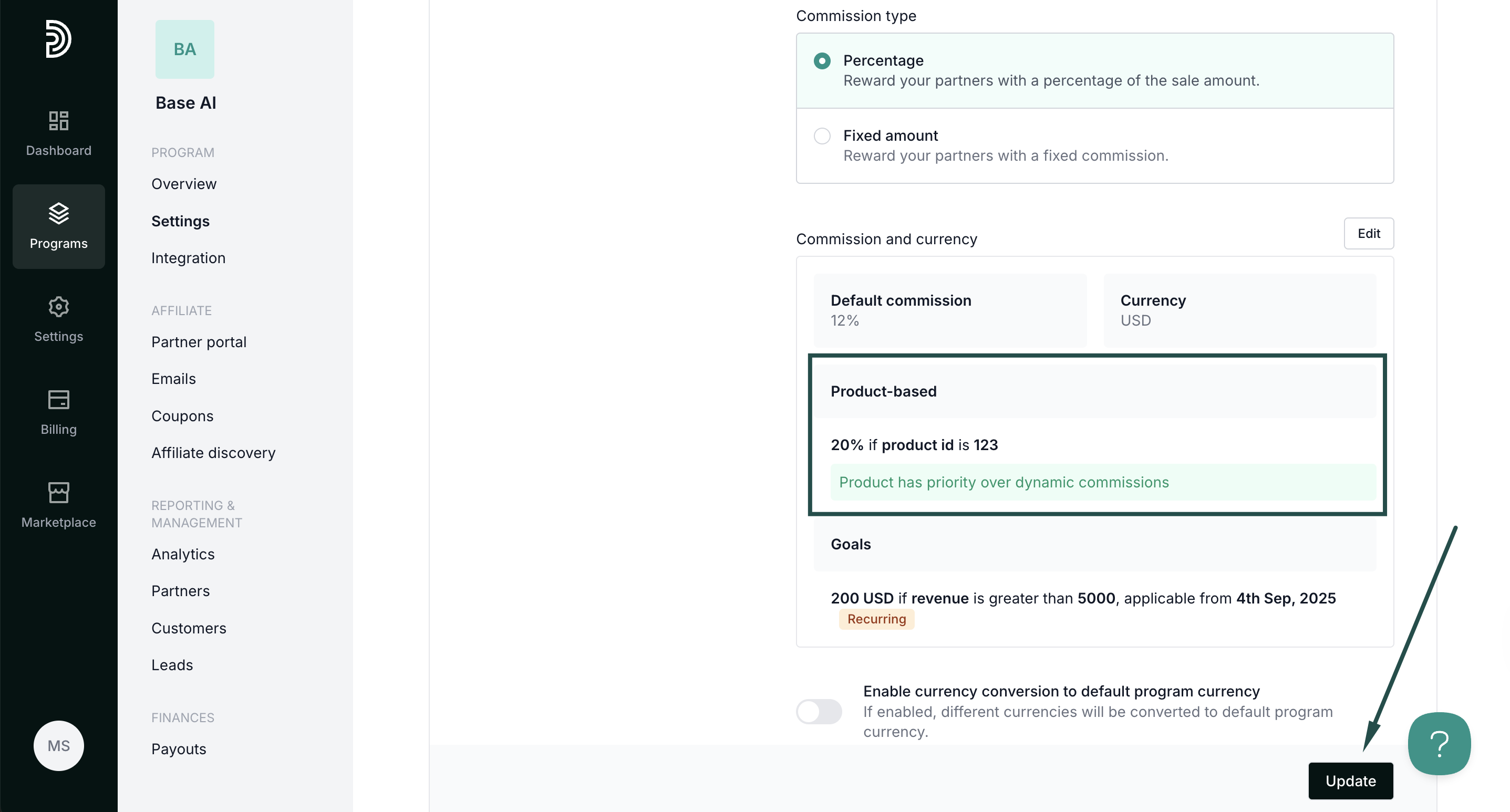This screenshot has width=1510, height=812.
Task: Go to Affiliate discovery
Action: [x=213, y=453]
